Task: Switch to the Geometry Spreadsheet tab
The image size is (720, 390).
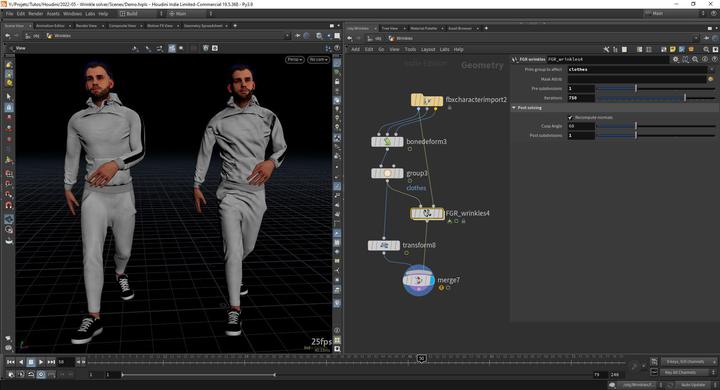Action: (203, 26)
